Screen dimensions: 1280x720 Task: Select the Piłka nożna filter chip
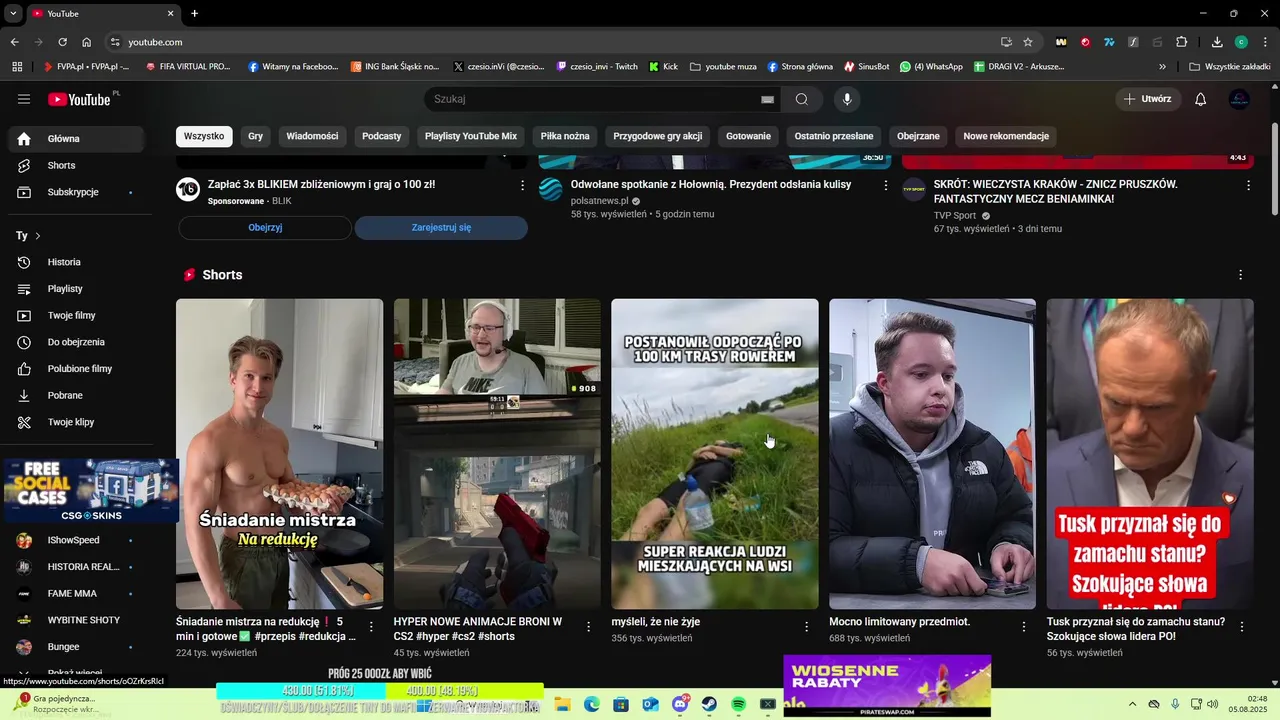tap(565, 136)
